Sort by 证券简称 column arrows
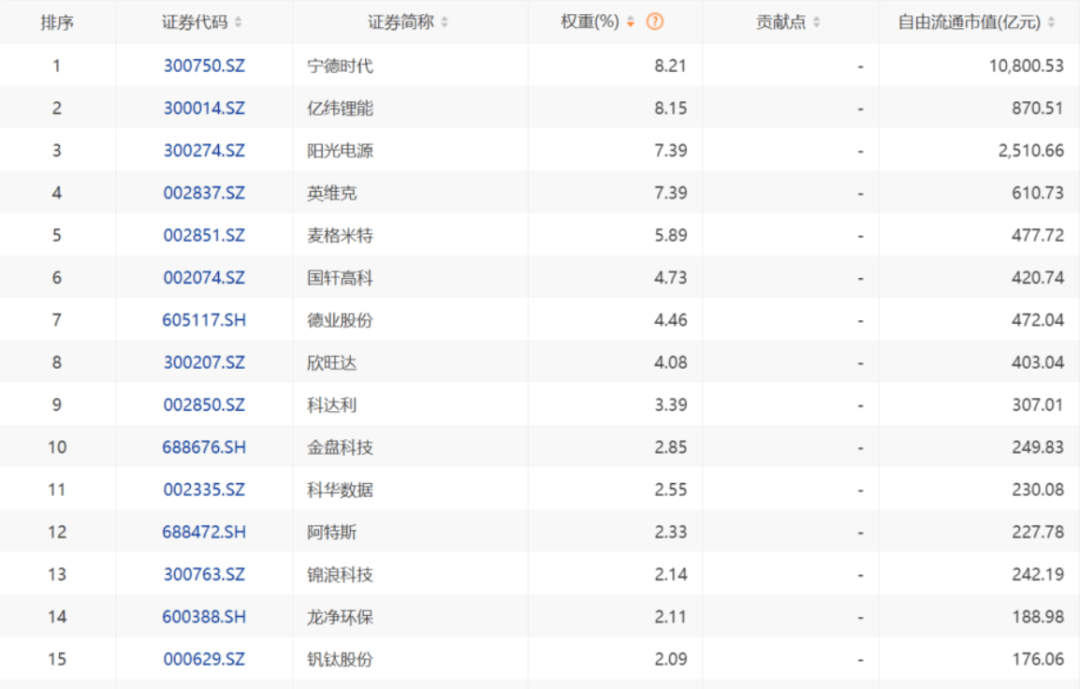Viewport: 1080px width, 689px height. click(444, 22)
